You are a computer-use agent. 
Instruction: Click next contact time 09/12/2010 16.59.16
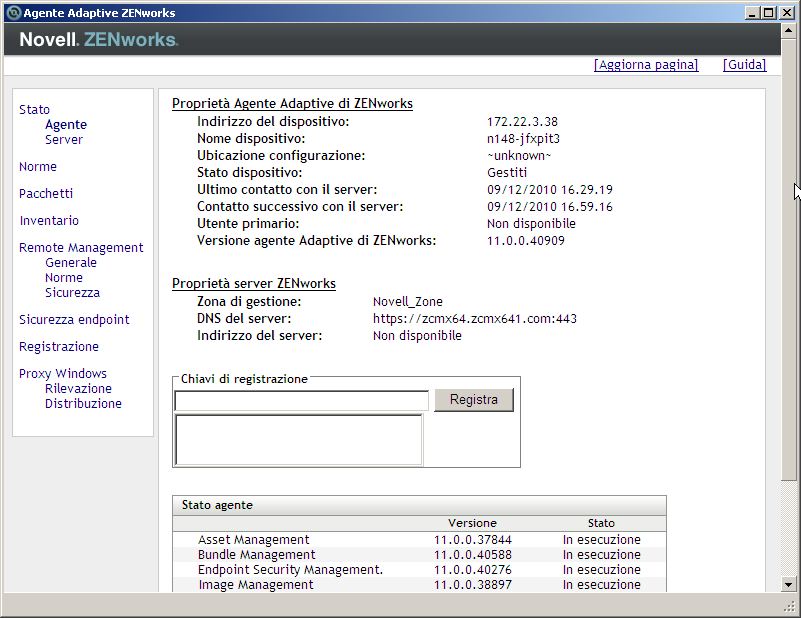click(x=550, y=207)
